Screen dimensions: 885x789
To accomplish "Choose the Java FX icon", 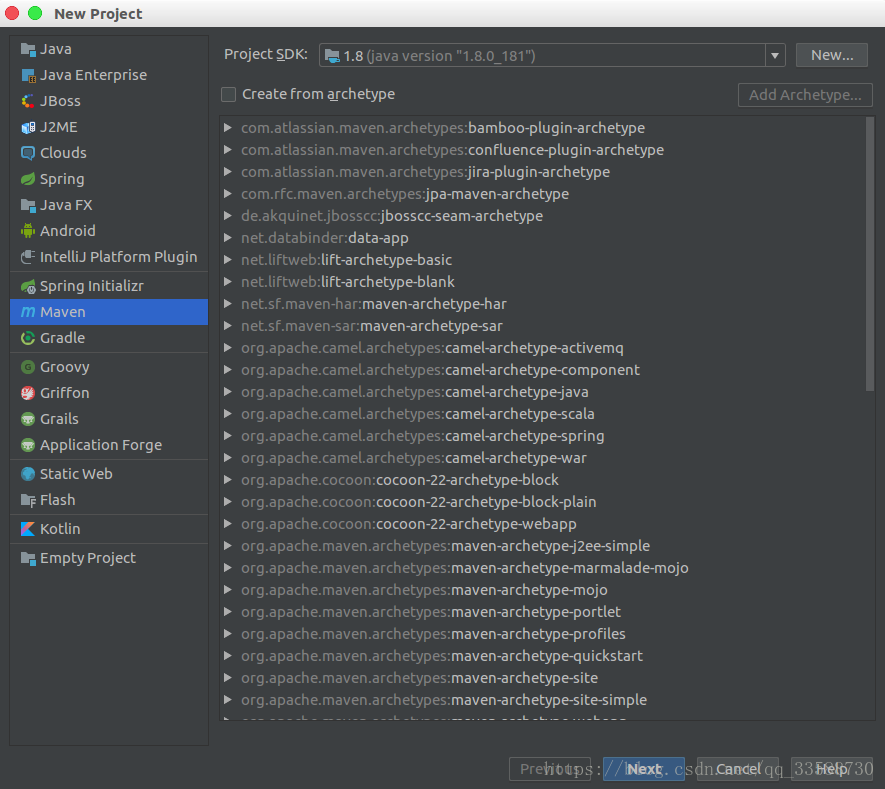I will [x=28, y=205].
